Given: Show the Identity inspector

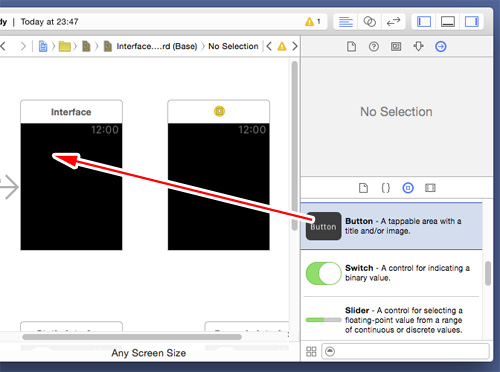Looking at the screenshot, I should coord(396,46).
